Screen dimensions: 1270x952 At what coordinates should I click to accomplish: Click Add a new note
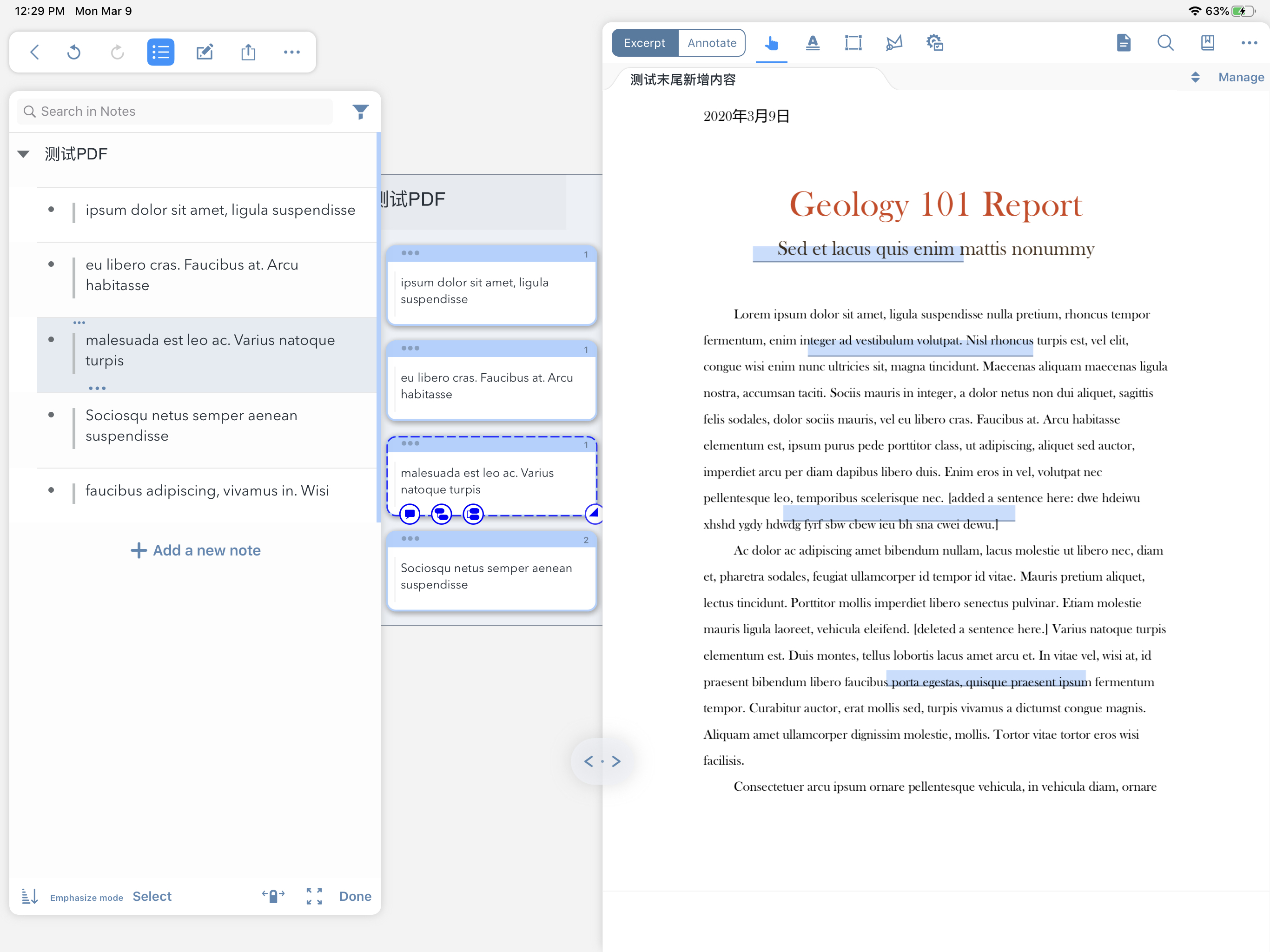195,550
